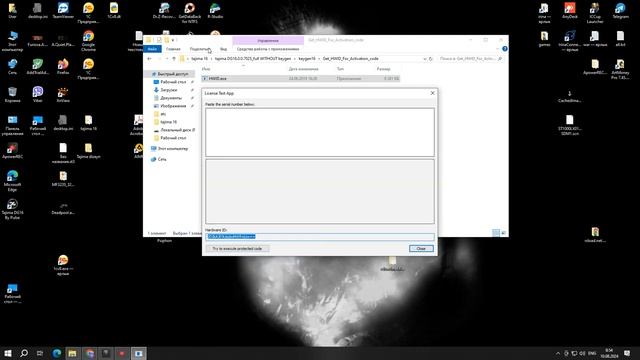Sort by Имя column header
This screenshot has height=360, width=640.
coord(206,69)
